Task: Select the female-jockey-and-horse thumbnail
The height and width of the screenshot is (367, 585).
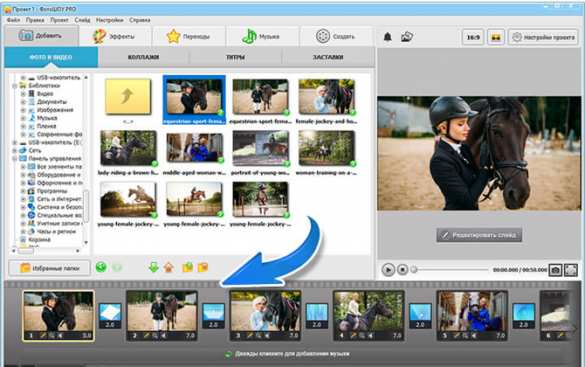Action: (x=326, y=101)
